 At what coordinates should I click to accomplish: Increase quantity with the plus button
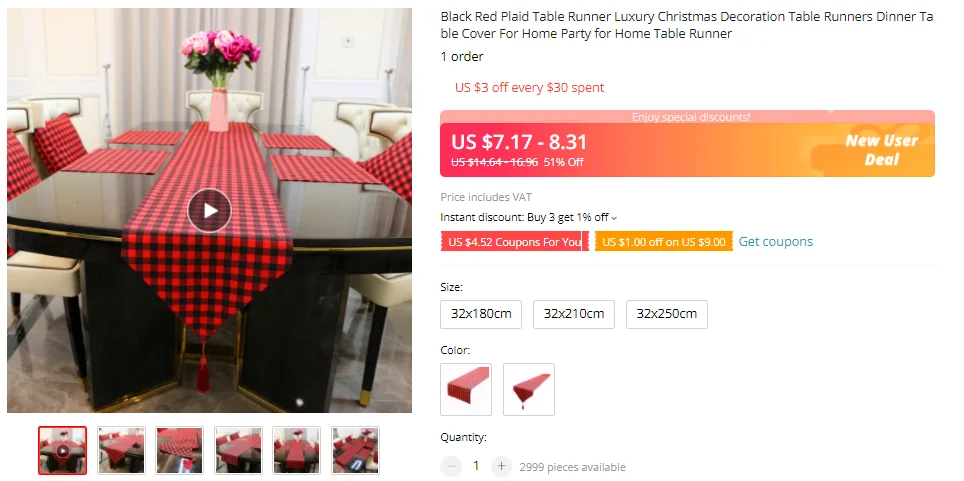pos(501,466)
